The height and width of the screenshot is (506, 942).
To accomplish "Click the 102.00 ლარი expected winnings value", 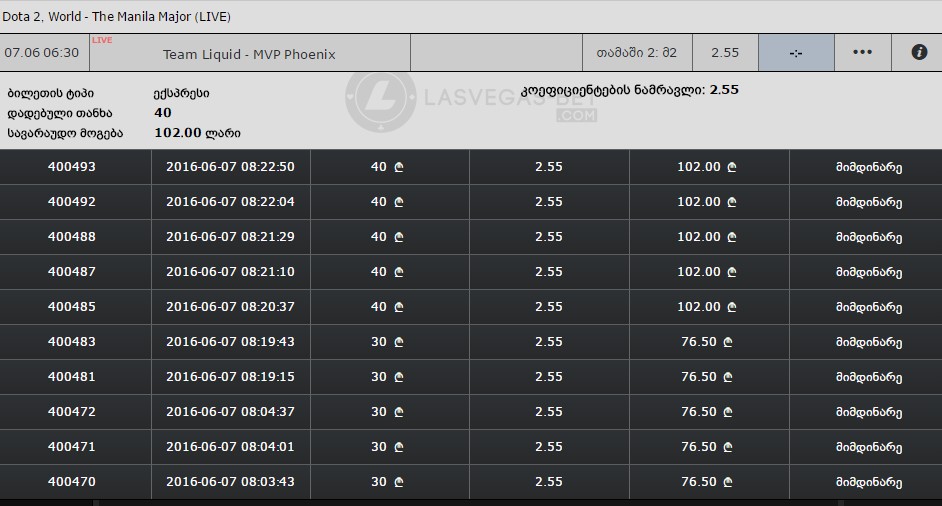I will click(197, 132).
